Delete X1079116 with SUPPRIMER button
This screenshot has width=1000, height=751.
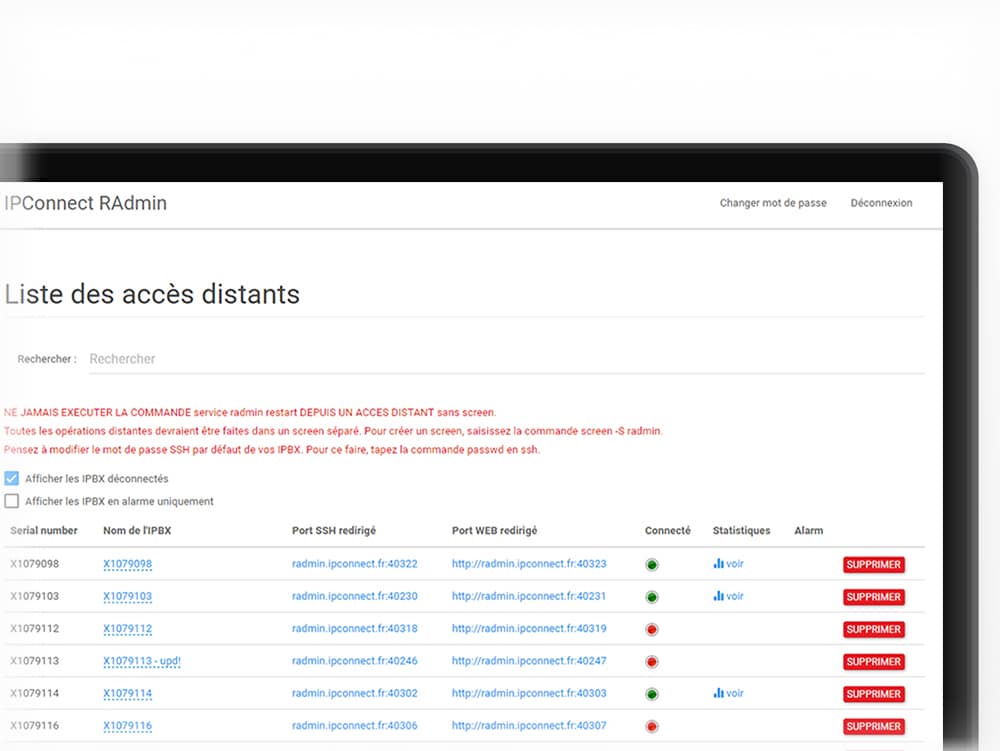pos(874,727)
